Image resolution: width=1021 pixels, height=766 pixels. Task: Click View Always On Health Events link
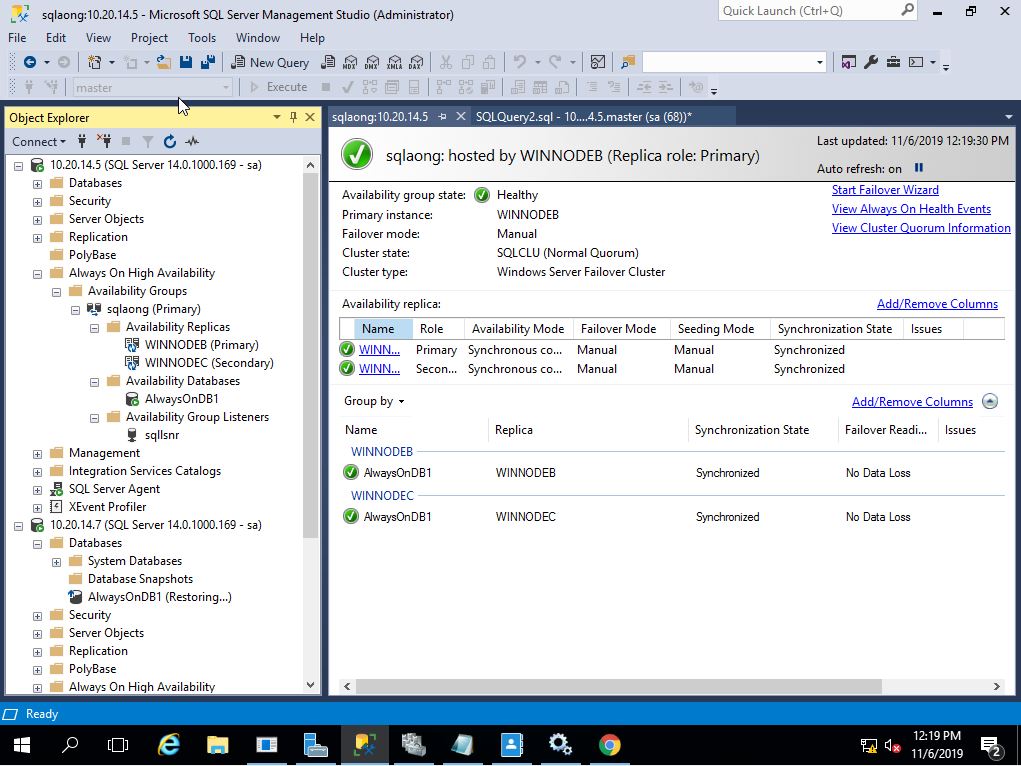[x=911, y=208]
